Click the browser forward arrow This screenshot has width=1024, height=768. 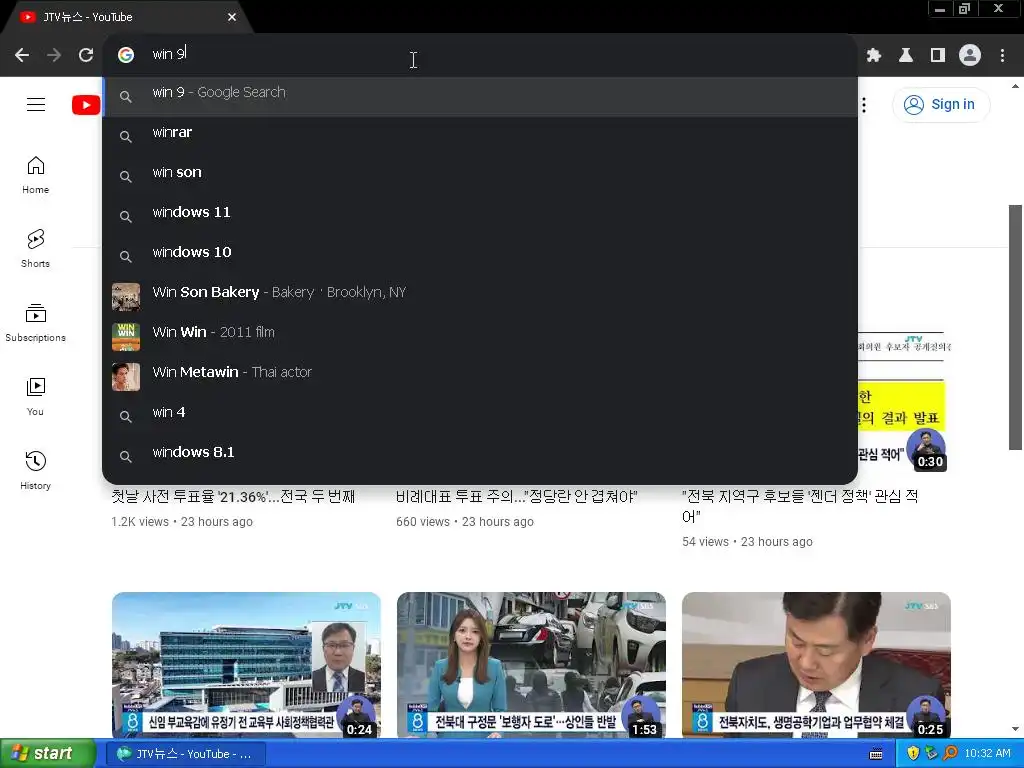pos(54,55)
